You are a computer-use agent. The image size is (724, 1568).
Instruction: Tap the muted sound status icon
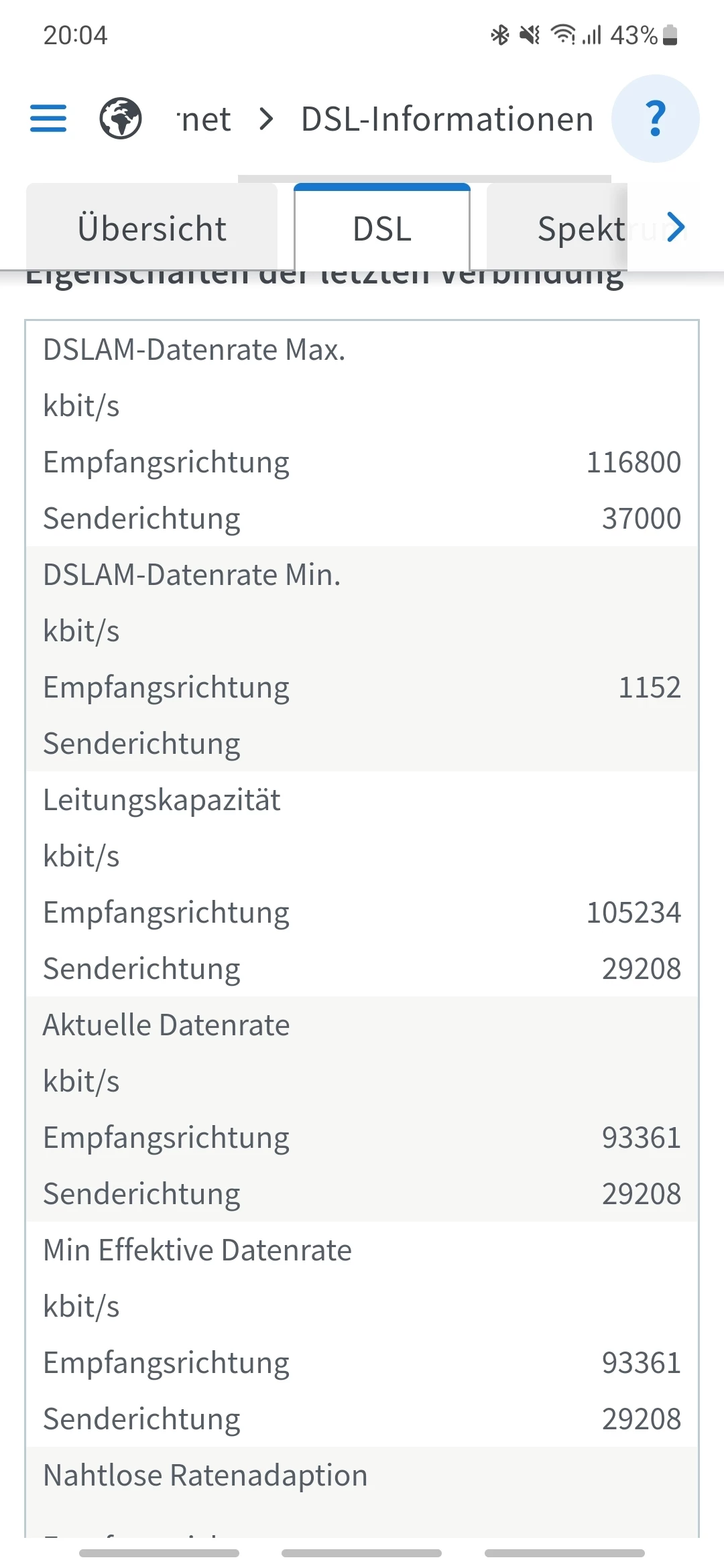point(530,35)
